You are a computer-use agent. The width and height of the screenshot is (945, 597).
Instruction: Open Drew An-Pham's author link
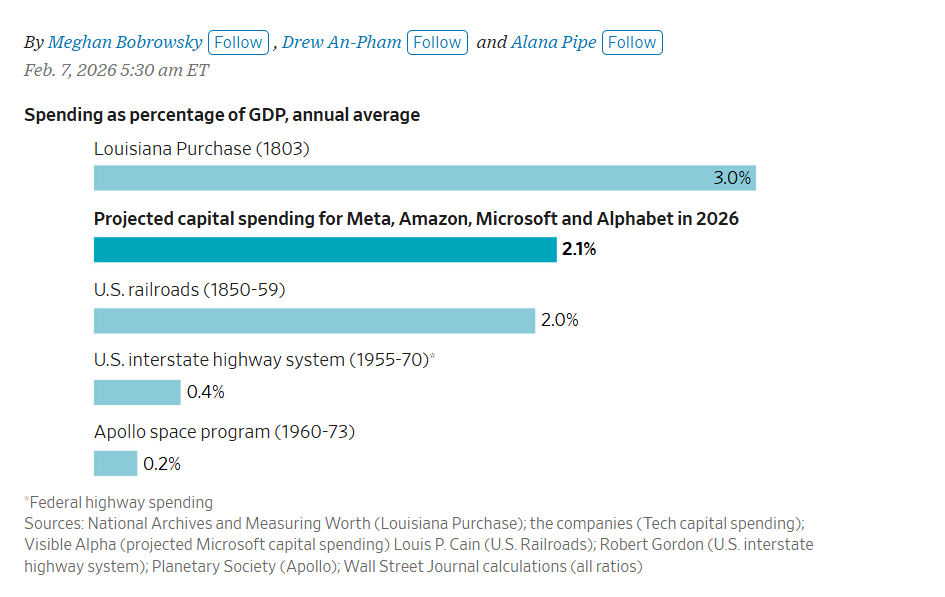[x=342, y=42]
